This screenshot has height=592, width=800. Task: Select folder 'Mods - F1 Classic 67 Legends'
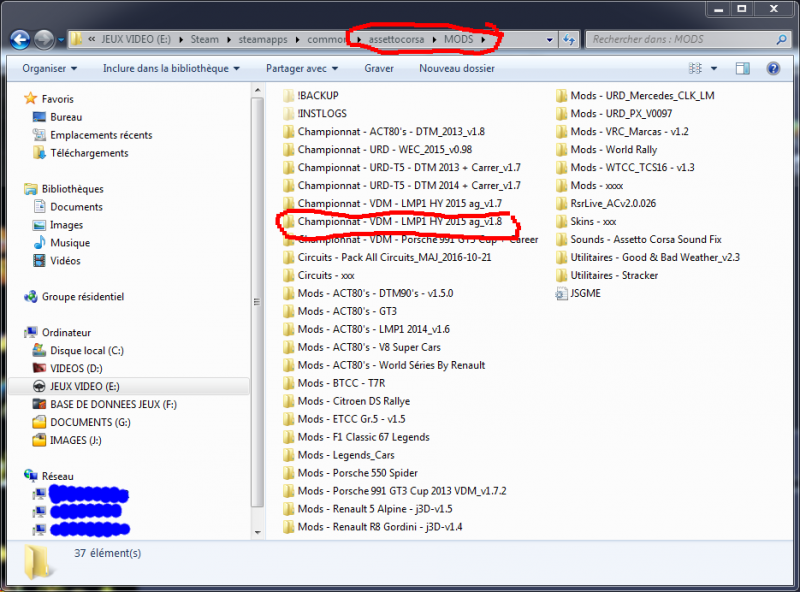363,437
